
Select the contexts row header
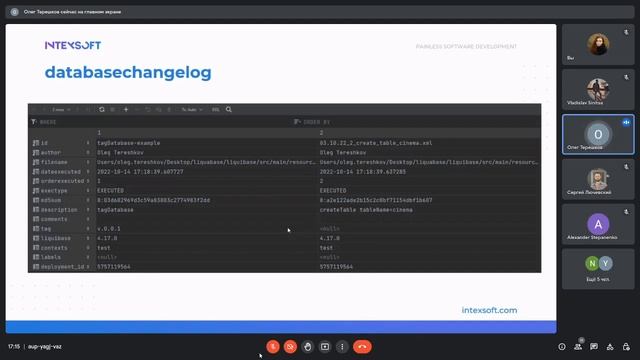62,248
